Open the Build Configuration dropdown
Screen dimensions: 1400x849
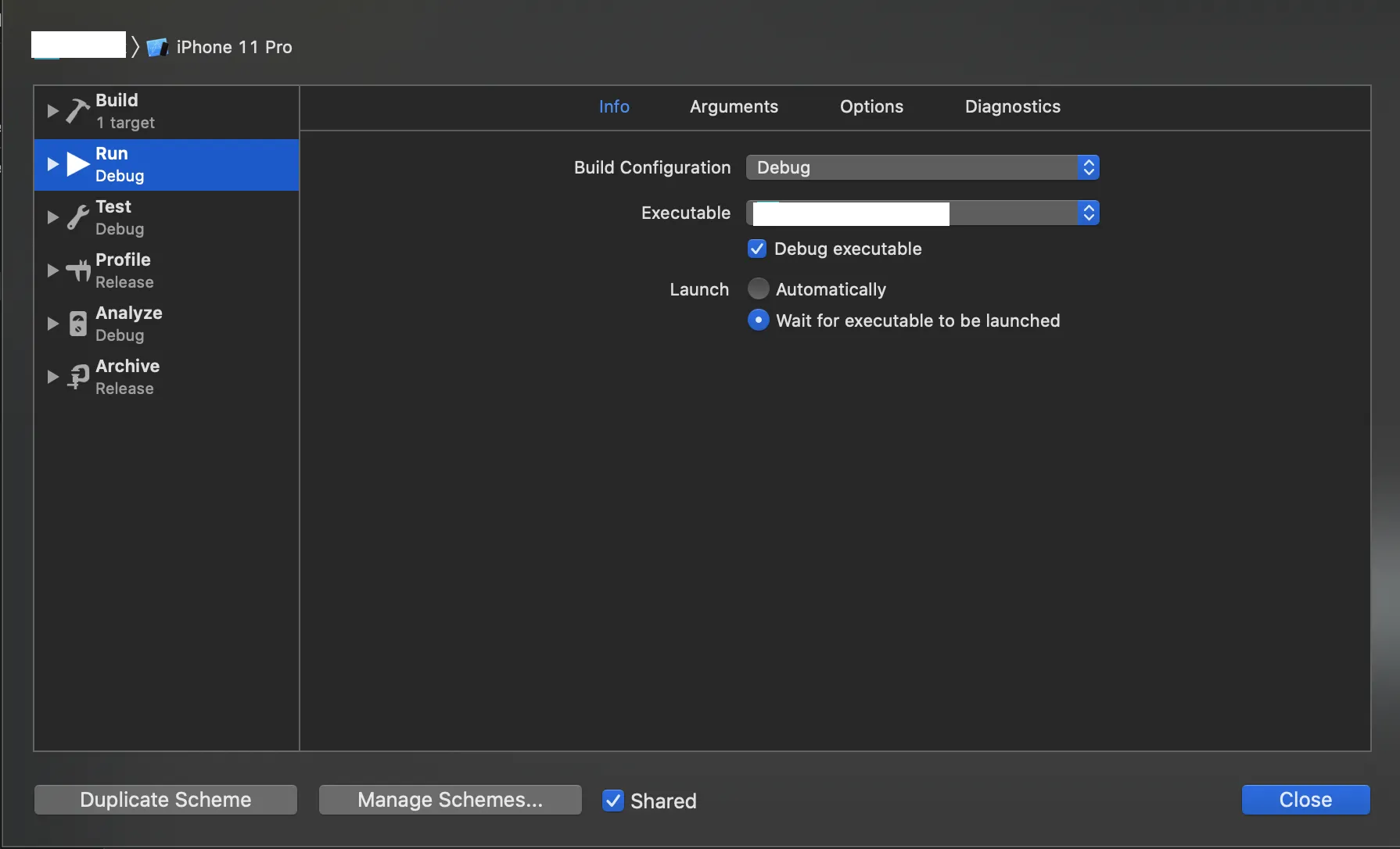[922, 167]
